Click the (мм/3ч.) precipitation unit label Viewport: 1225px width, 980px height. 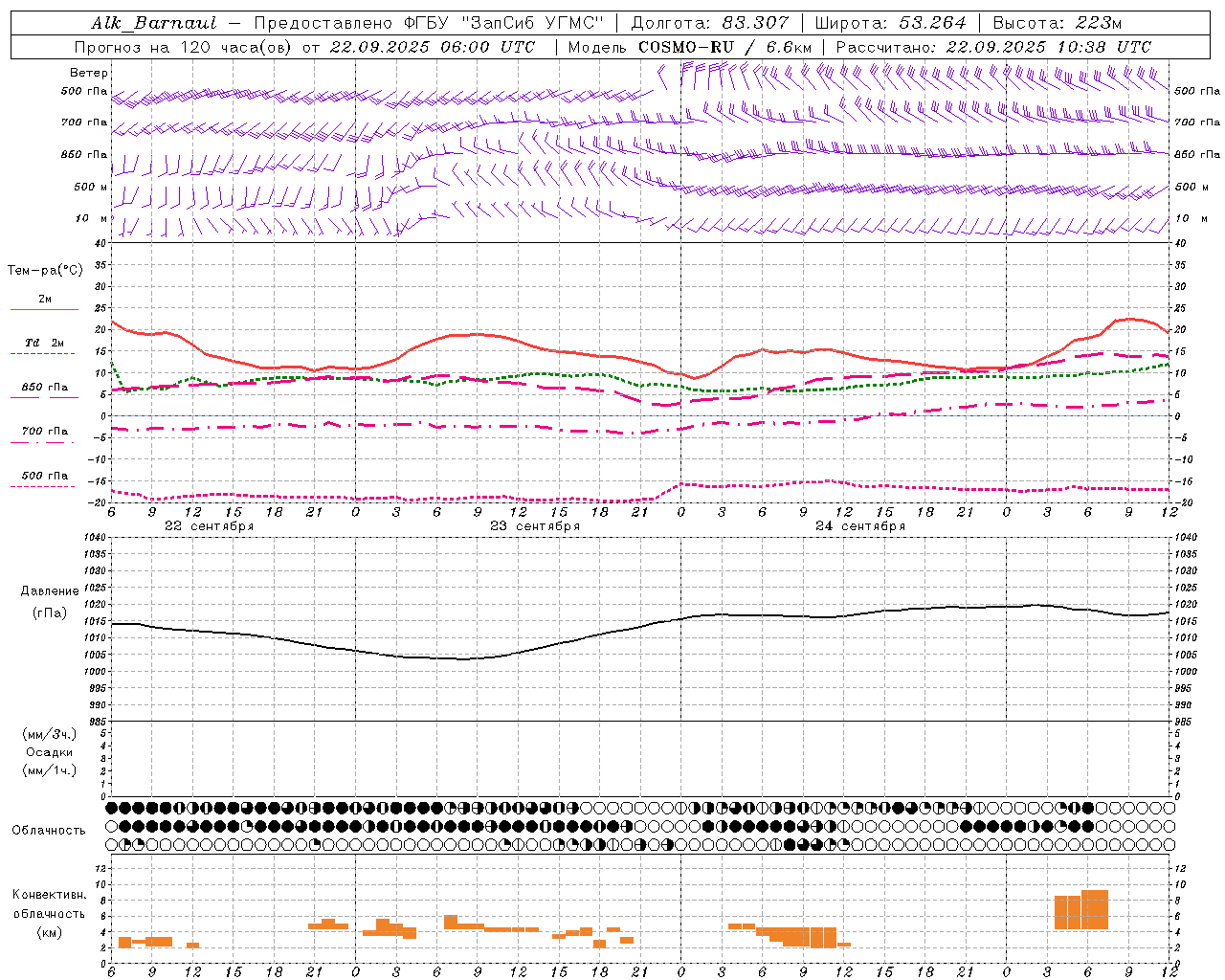(50, 735)
